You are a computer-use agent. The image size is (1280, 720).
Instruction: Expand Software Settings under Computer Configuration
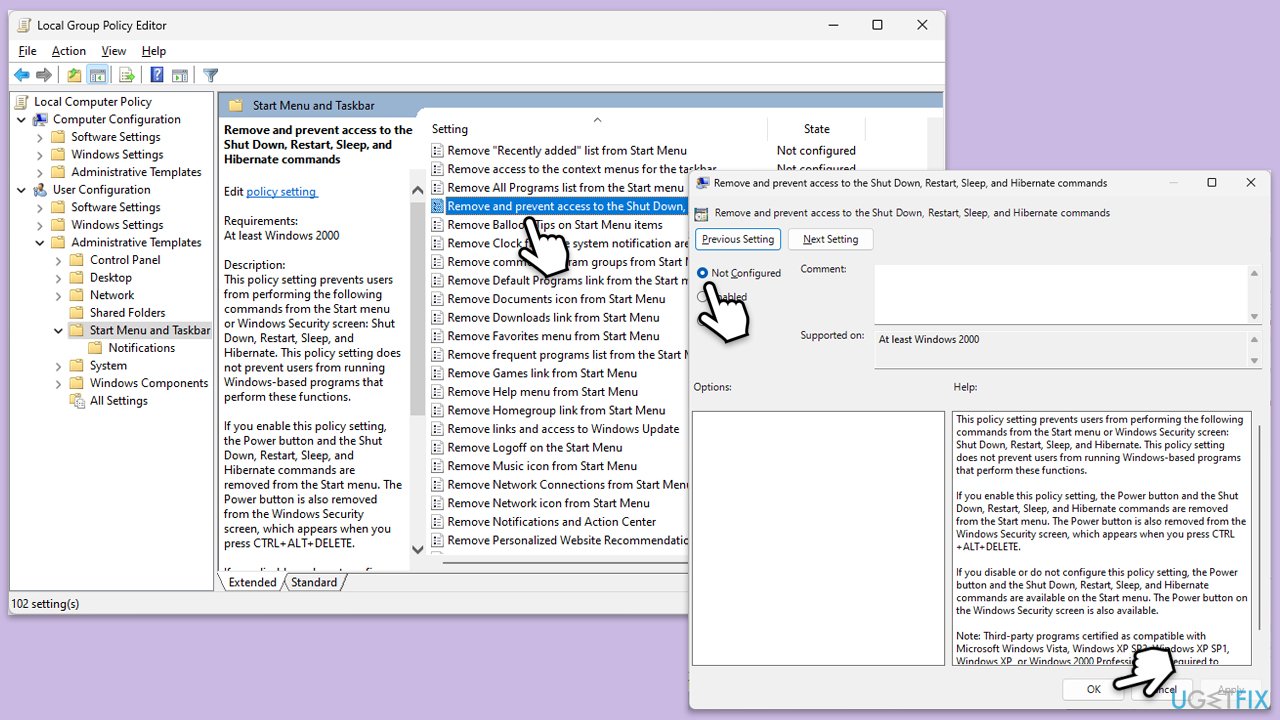pos(40,137)
